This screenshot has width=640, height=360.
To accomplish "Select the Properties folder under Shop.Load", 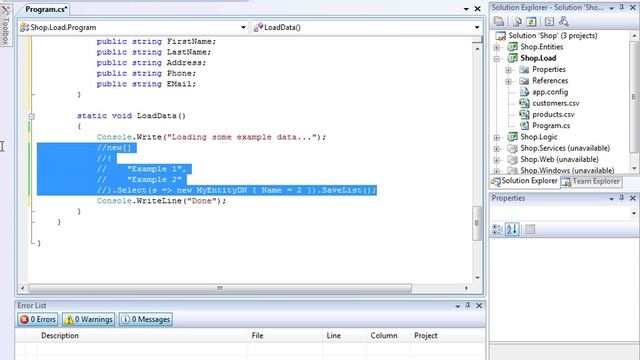I will pos(549,69).
